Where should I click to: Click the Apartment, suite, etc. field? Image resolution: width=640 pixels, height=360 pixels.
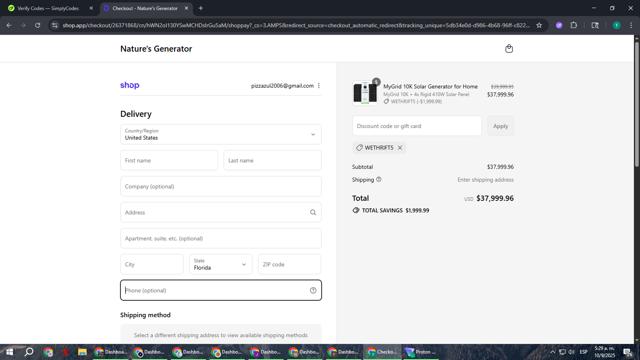pos(221,238)
